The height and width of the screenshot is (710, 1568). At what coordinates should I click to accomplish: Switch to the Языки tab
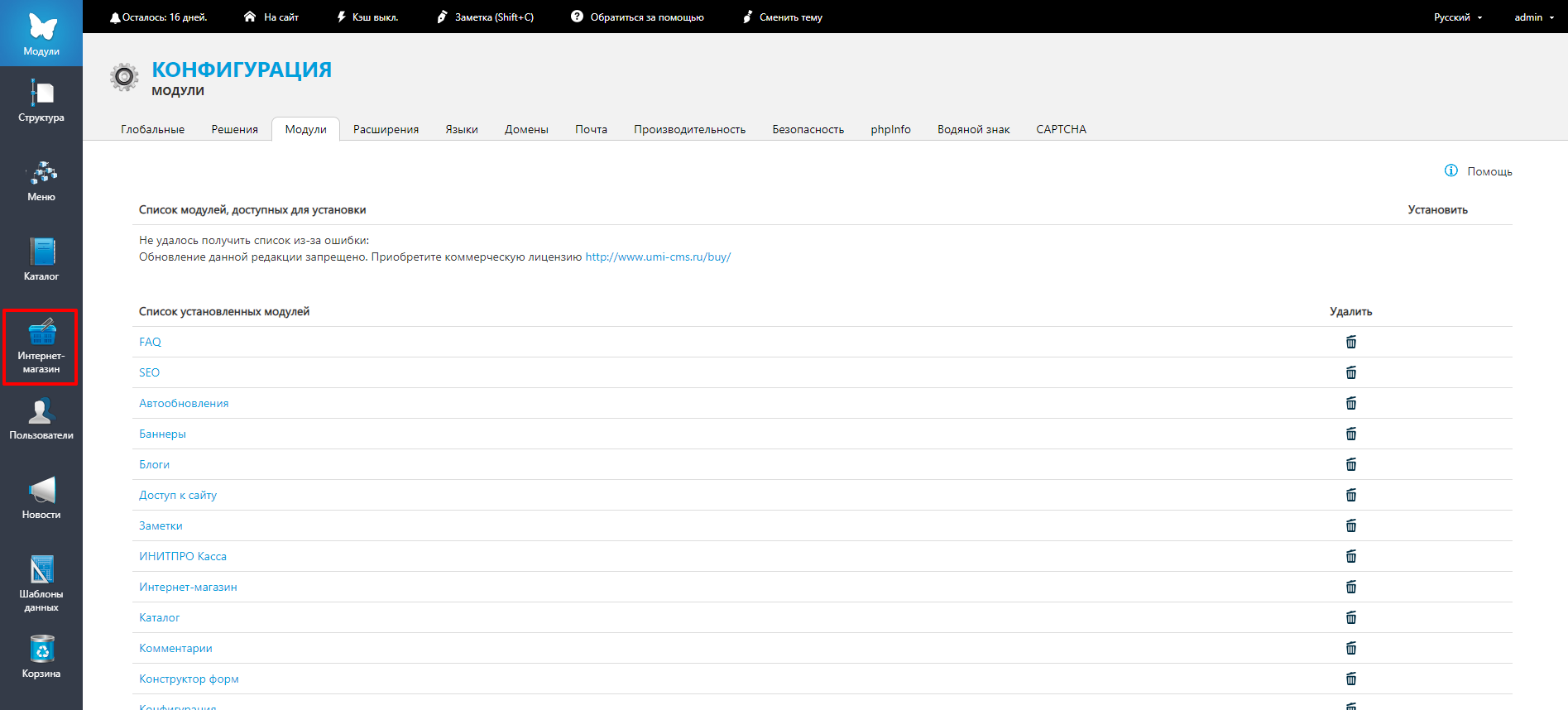(x=462, y=129)
